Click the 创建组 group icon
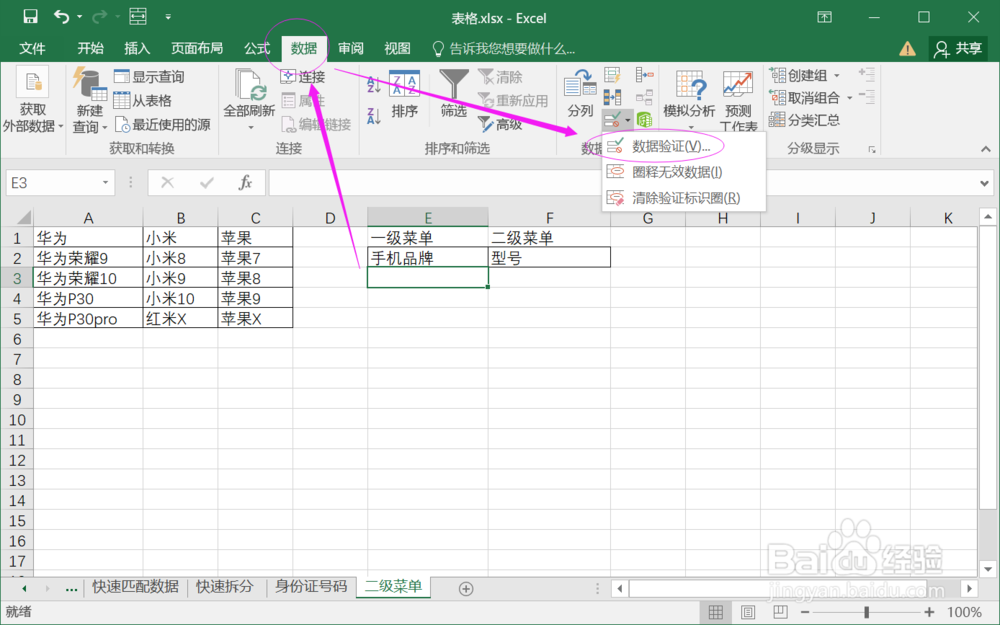 pos(777,75)
